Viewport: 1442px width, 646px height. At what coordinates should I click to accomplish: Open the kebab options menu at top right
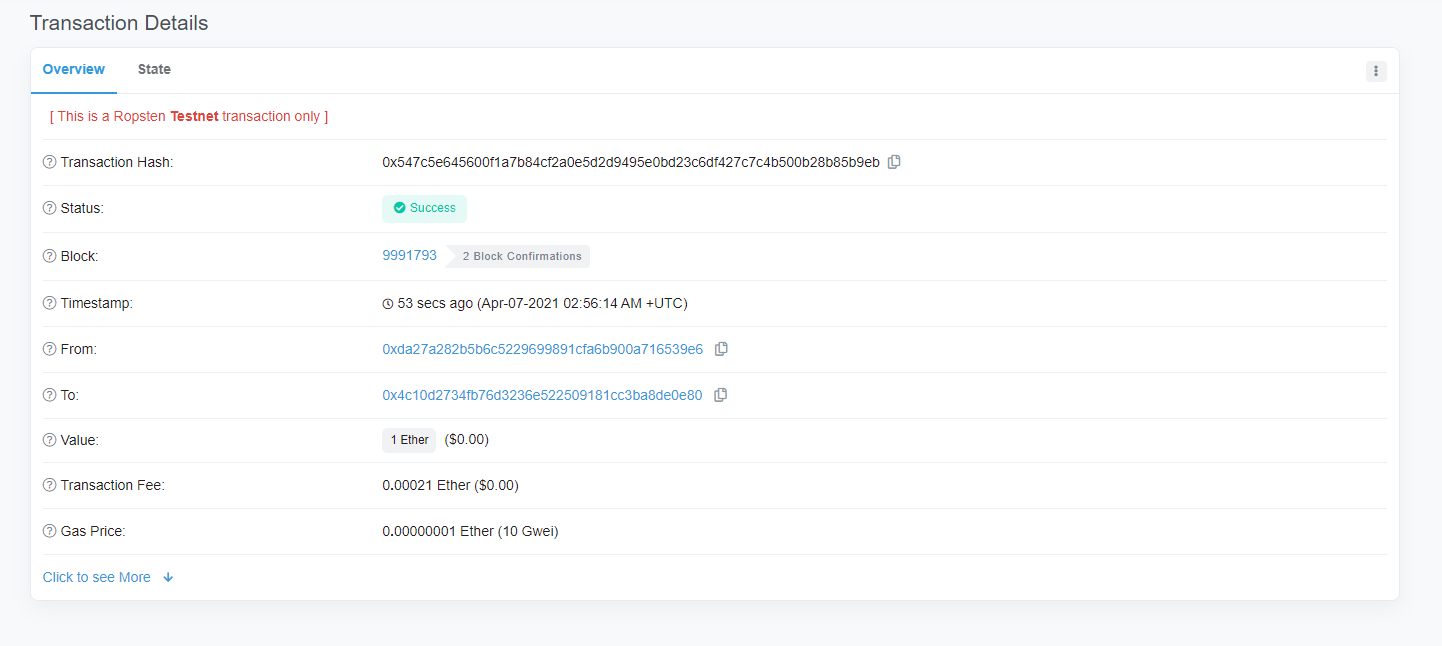pos(1376,71)
